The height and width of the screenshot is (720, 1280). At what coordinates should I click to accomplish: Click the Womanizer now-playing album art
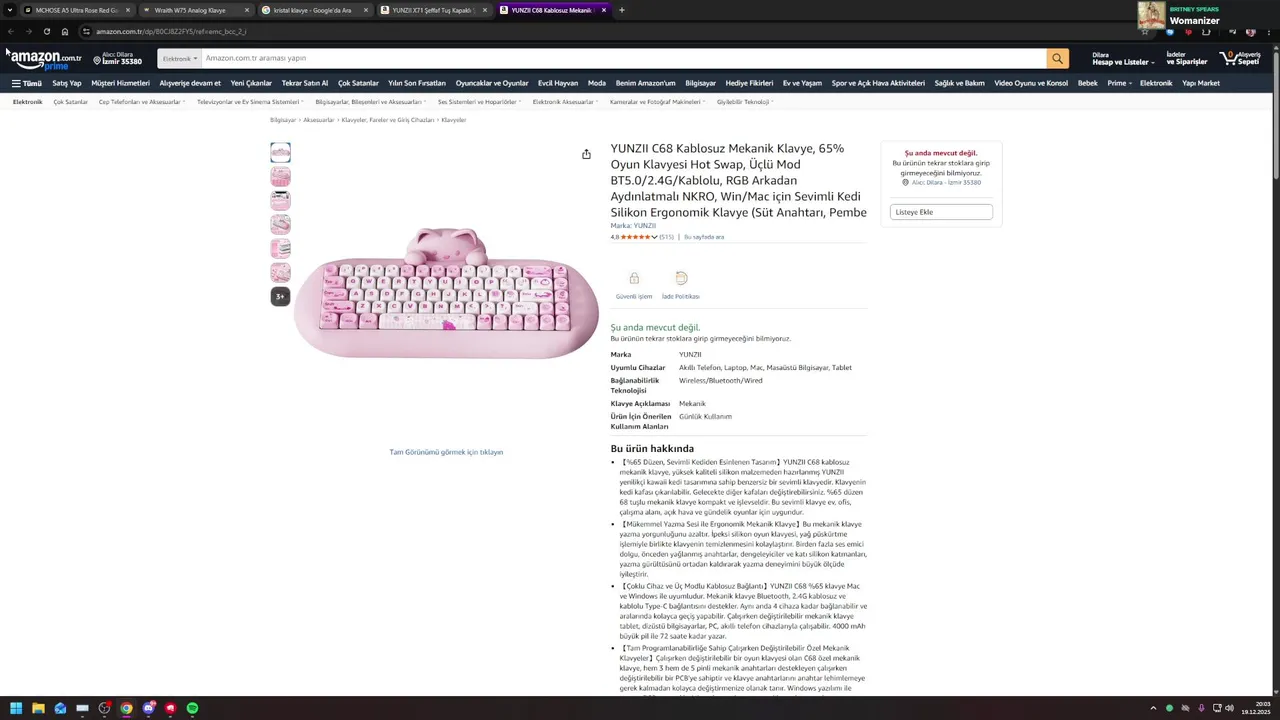click(1151, 14)
